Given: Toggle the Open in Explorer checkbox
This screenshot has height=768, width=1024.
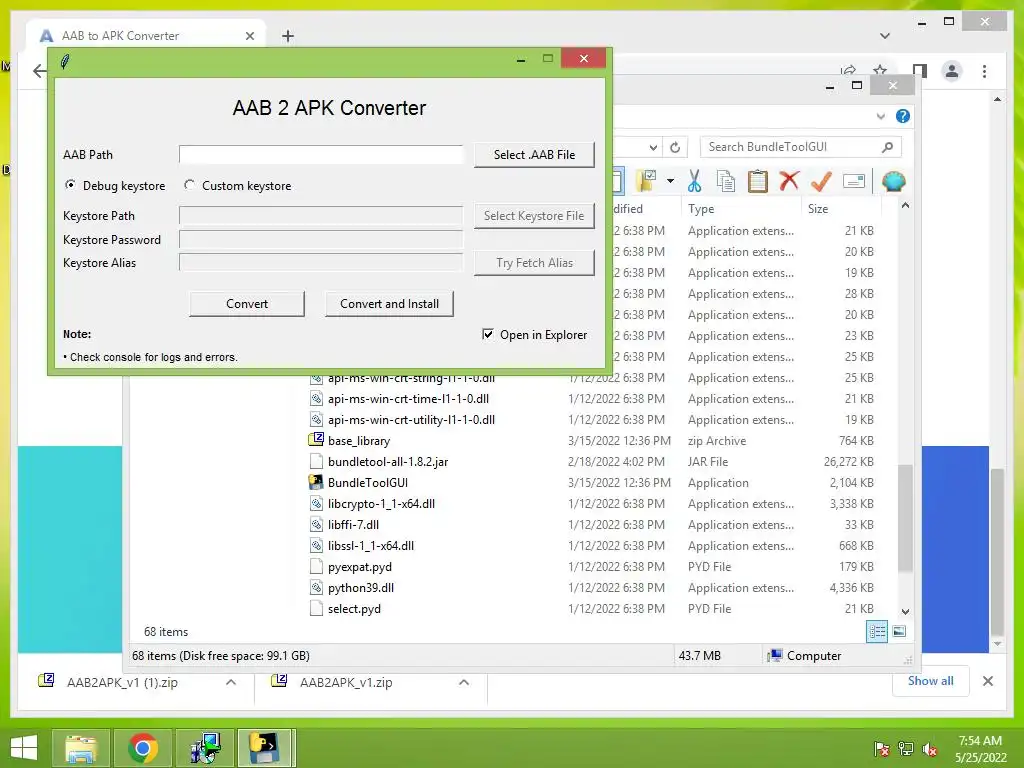Looking at the screenshot, I should point(488,334).
